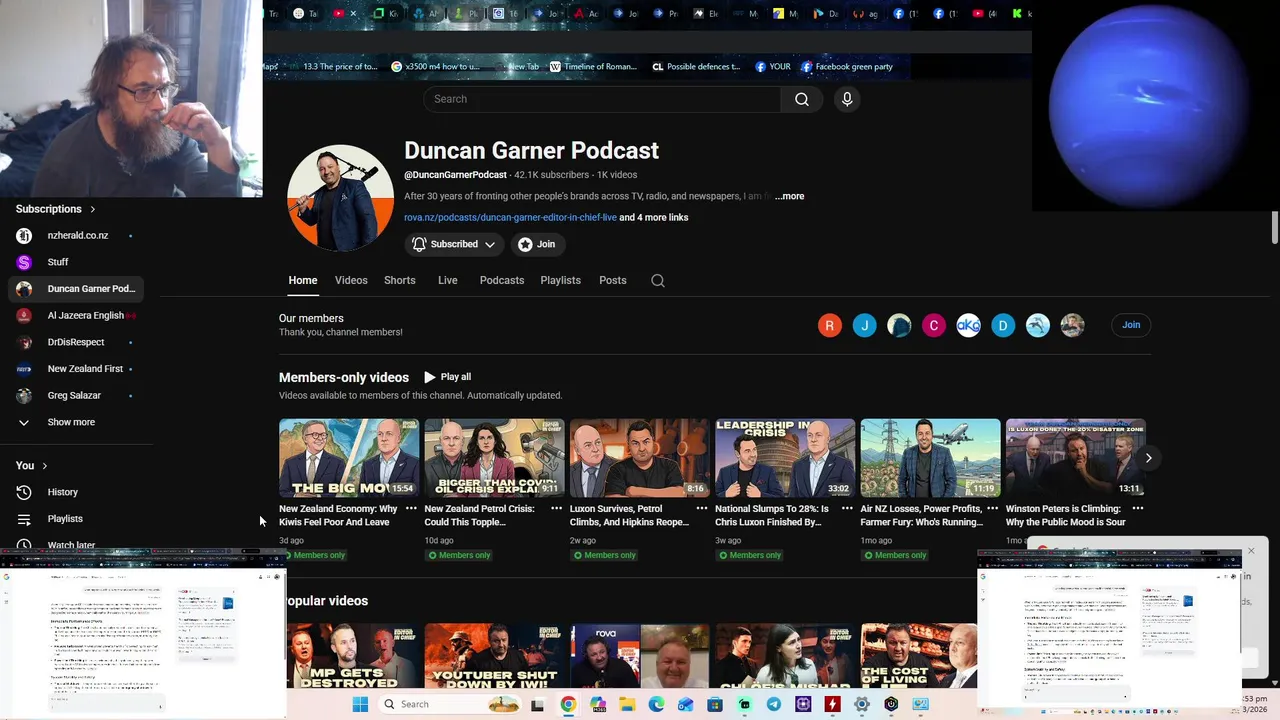Open Google Chrome from taskbar

click(568, 704)
